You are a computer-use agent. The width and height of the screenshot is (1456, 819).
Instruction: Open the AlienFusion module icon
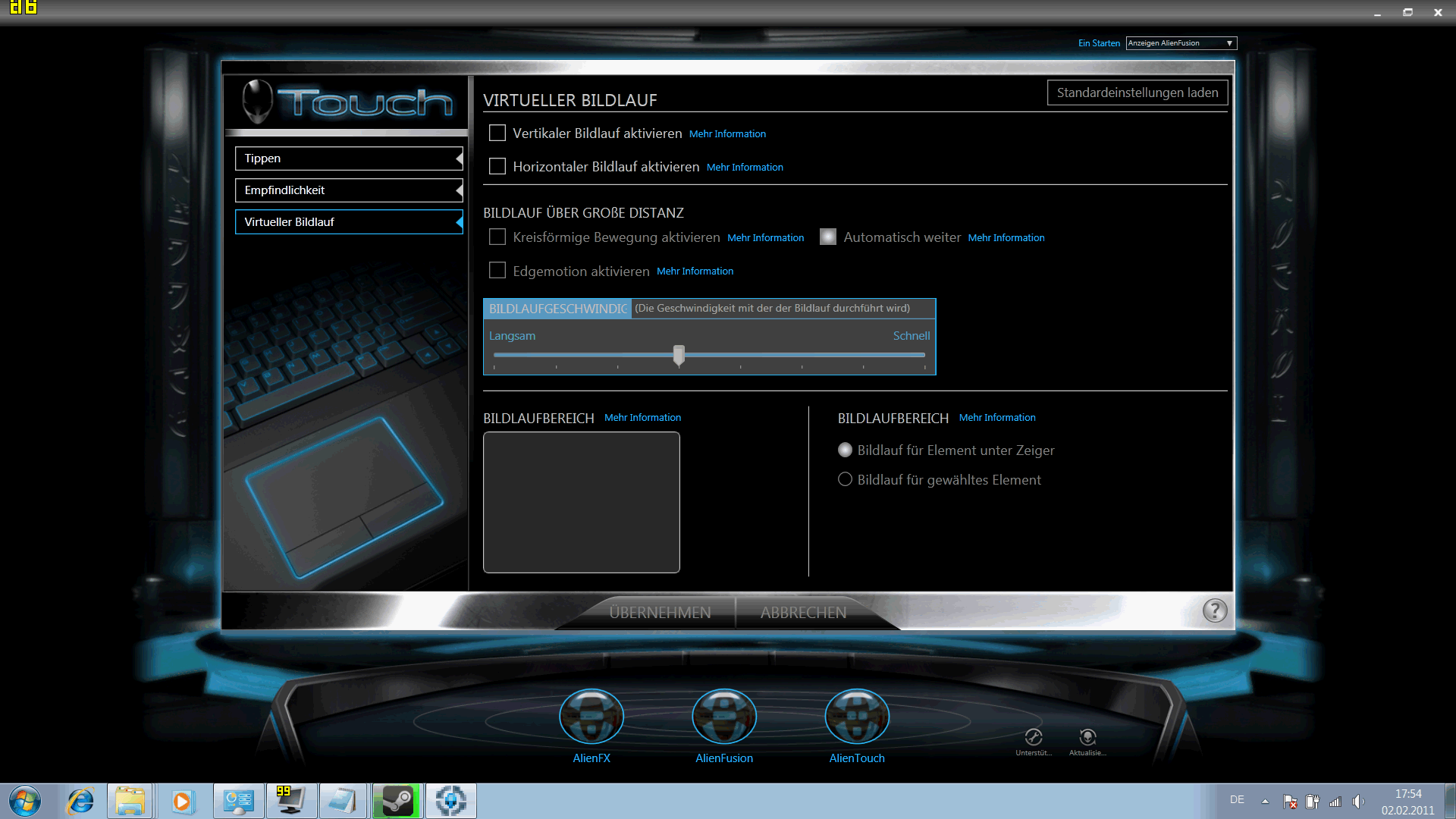click(x=723, y=717)
